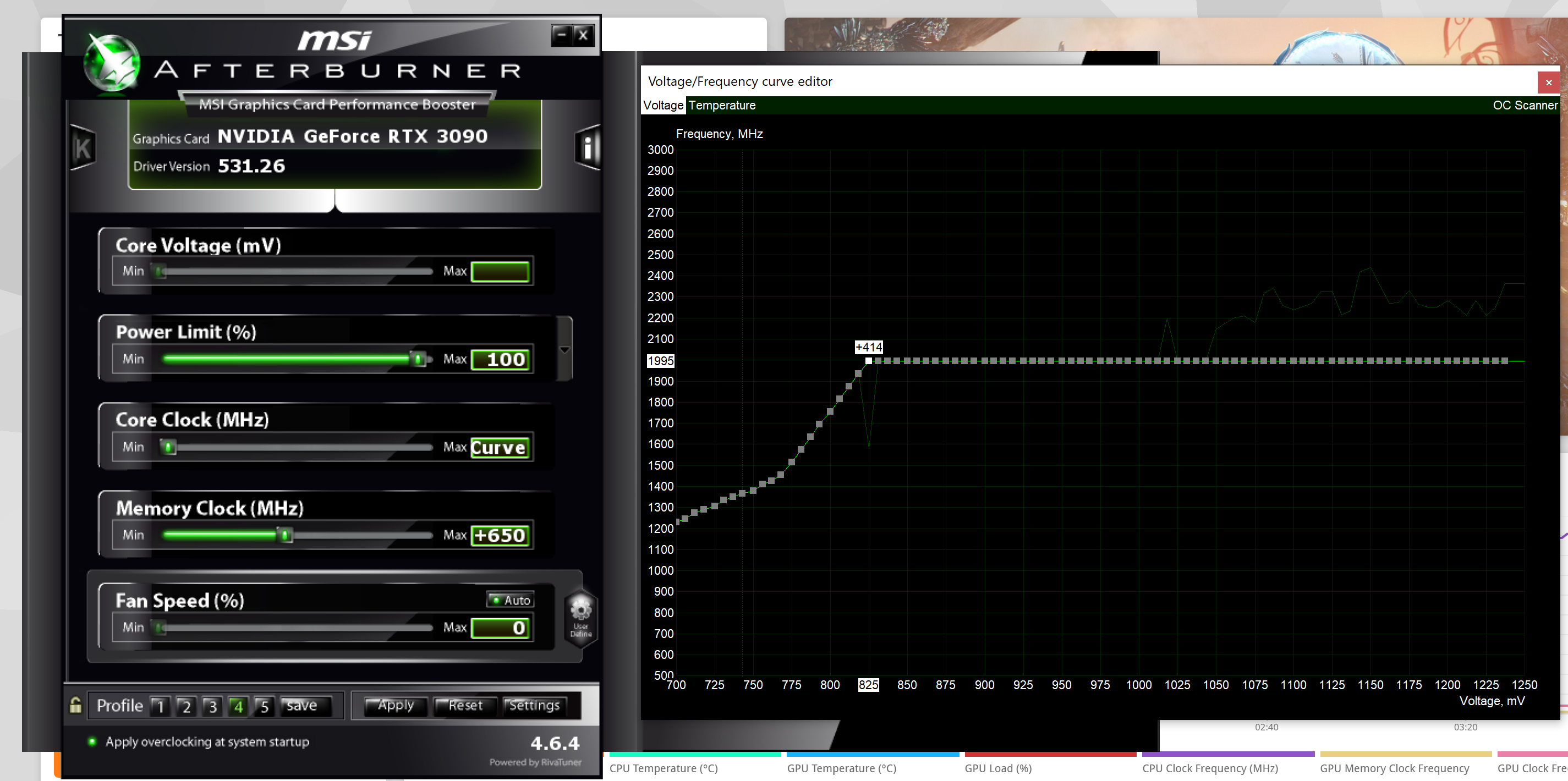This screenshot has height=781, width=1568.
Task: Open the information i icon
Action: tap(588, 148)
